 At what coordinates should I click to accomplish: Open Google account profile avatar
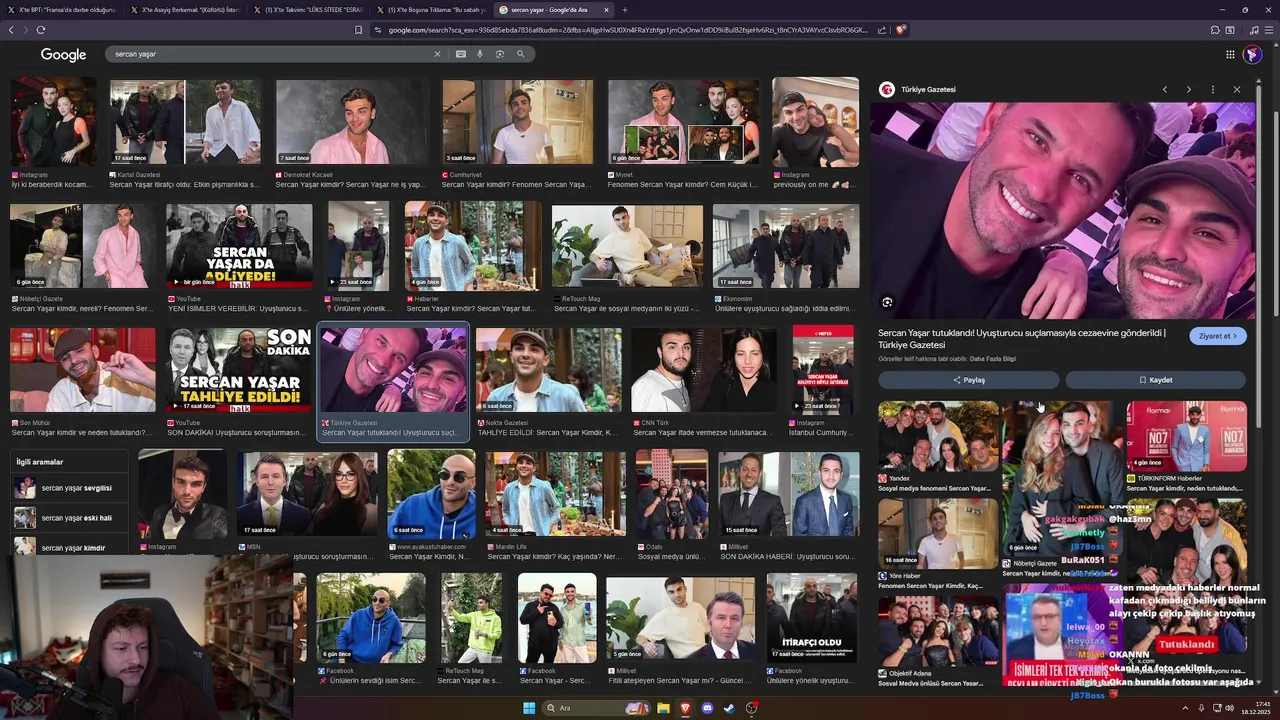[x=1252, y=54]
